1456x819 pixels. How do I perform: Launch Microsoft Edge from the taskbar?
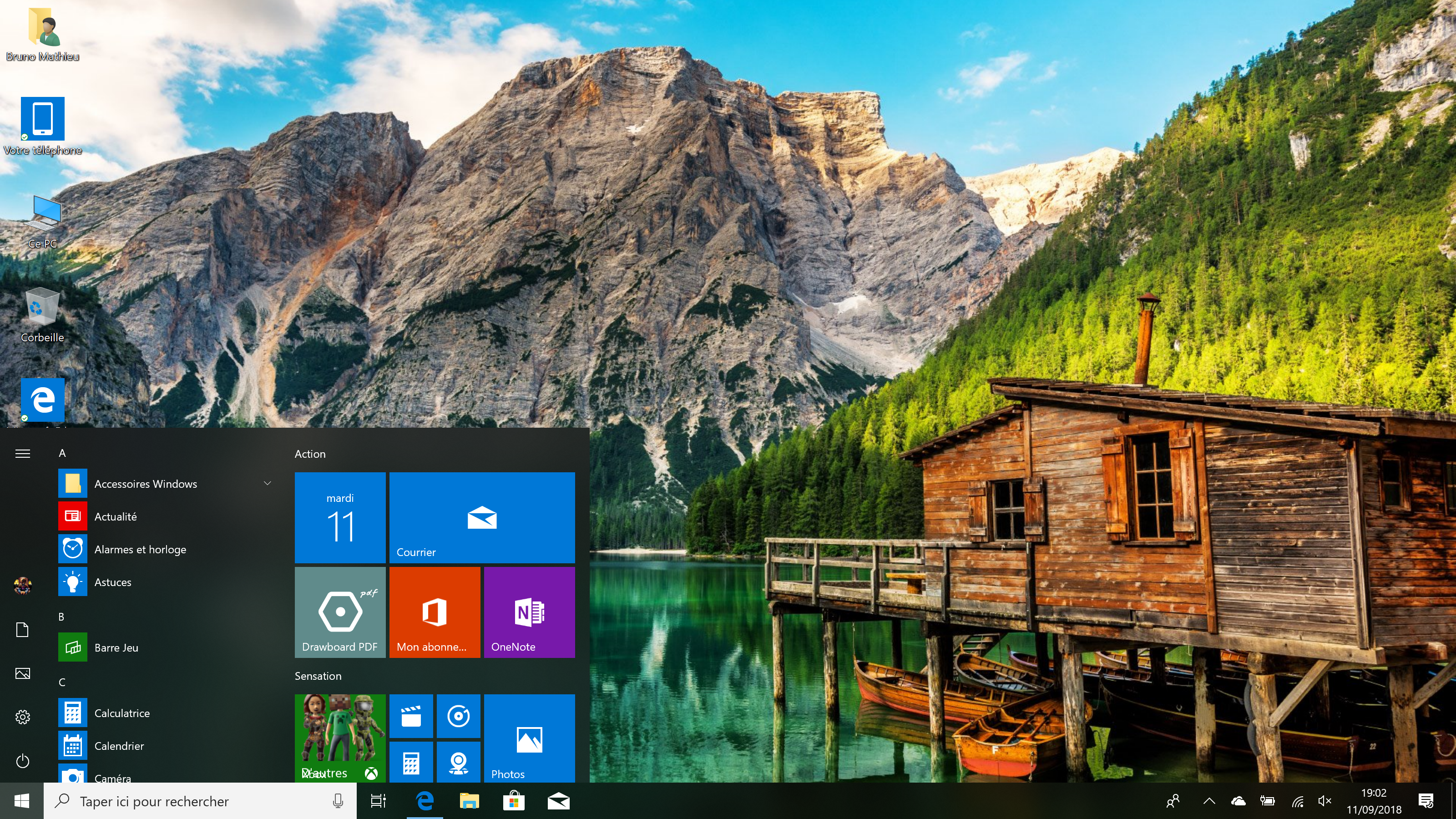coord(424,801)
